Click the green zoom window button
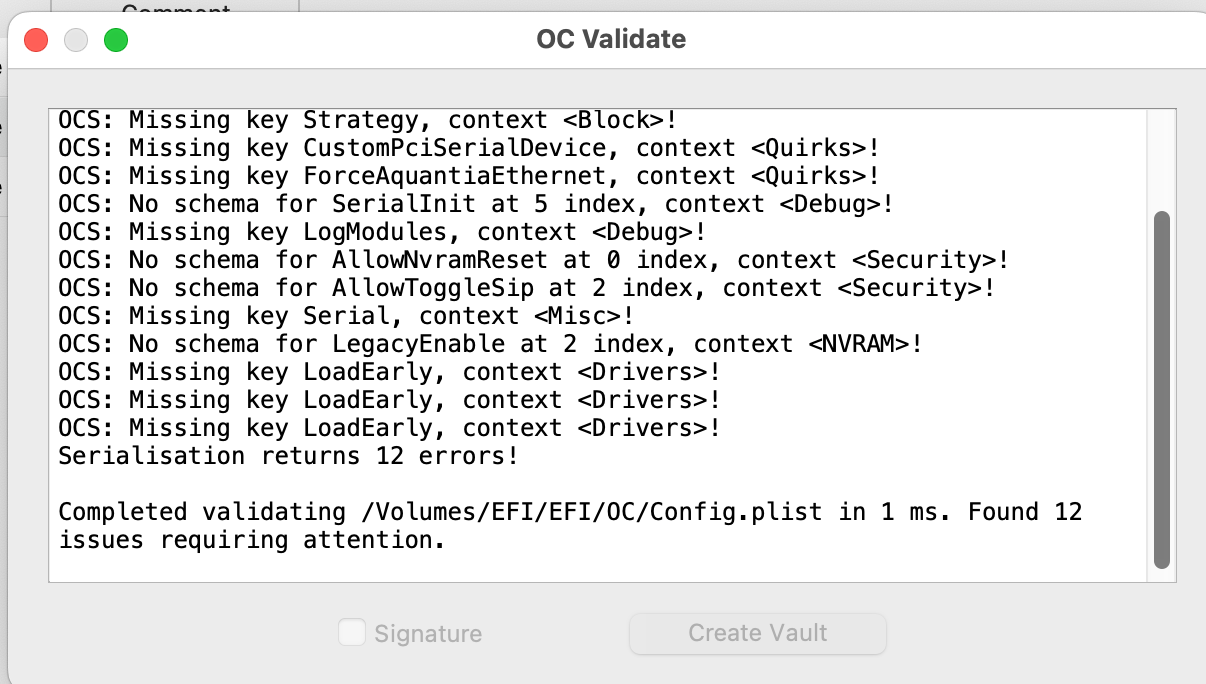The width and height of the screenshot is (1206, 684). coord(116,40)
